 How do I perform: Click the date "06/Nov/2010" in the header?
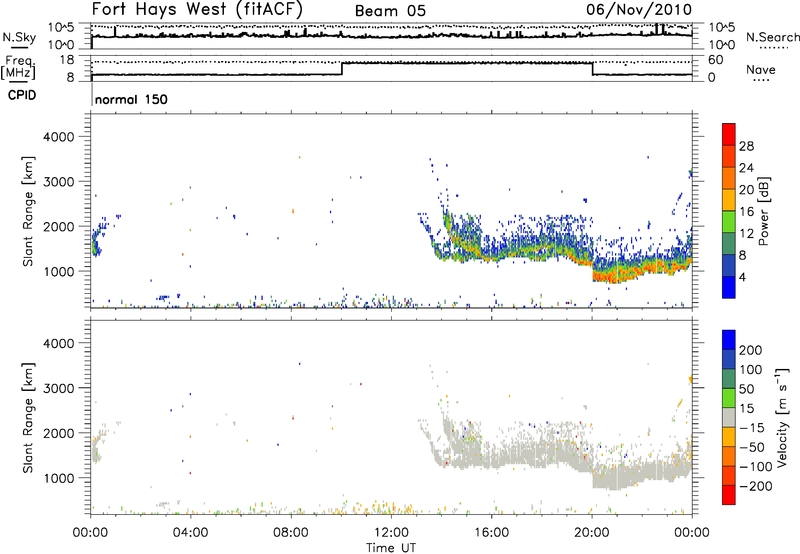point(639,9)
